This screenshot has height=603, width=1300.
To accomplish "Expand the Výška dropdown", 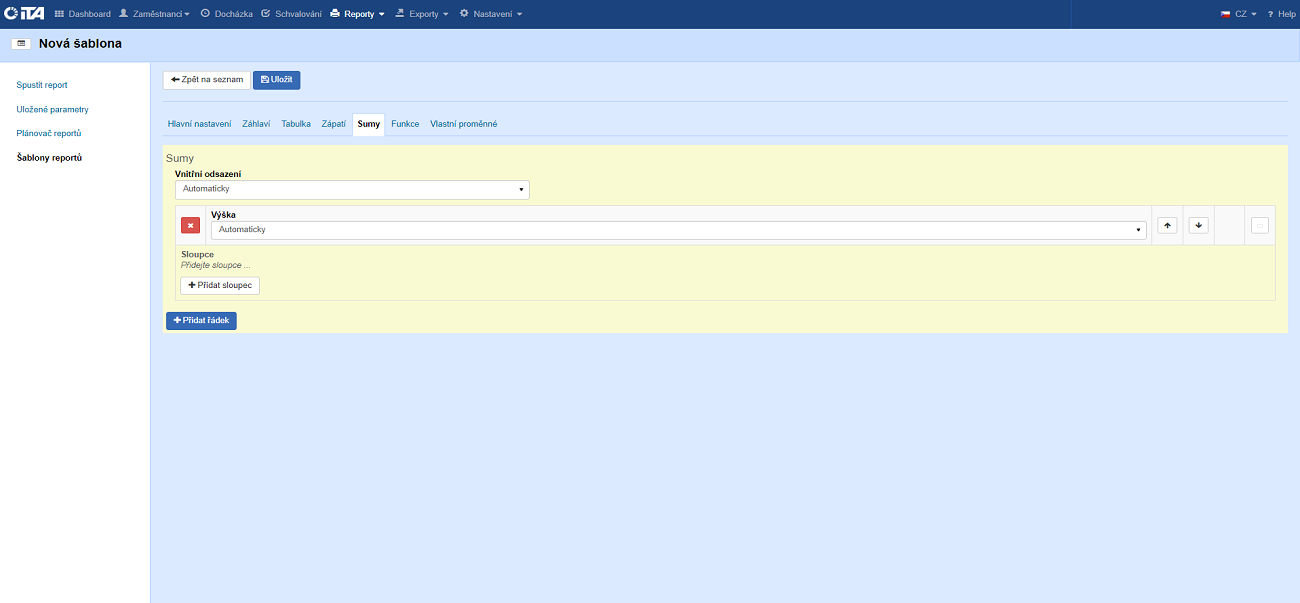I will coord(678,230).
